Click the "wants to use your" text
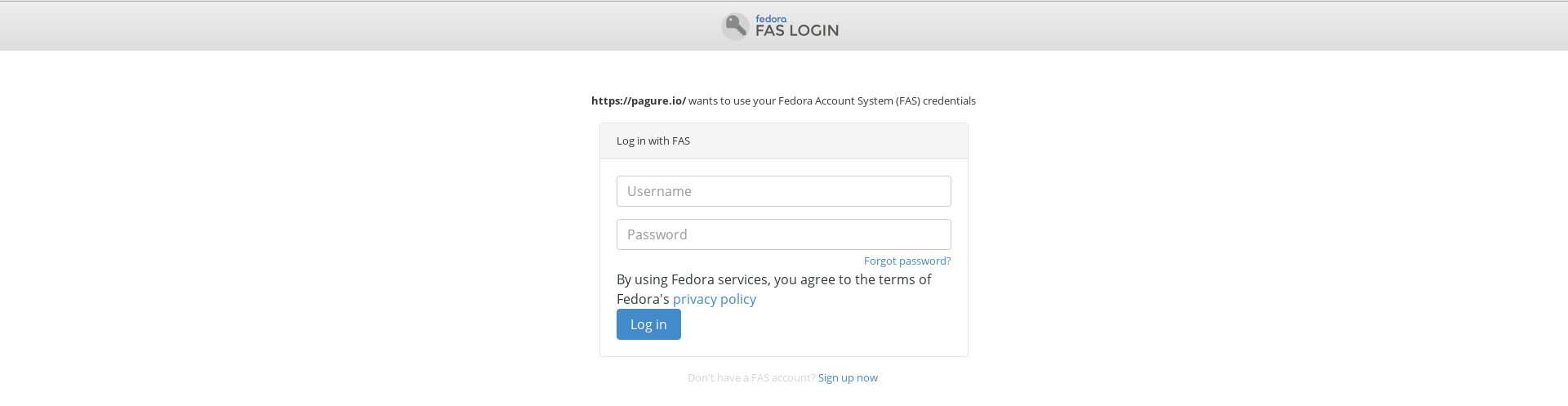Screen dimensions: 1568x406 click(x=731, y=100)
